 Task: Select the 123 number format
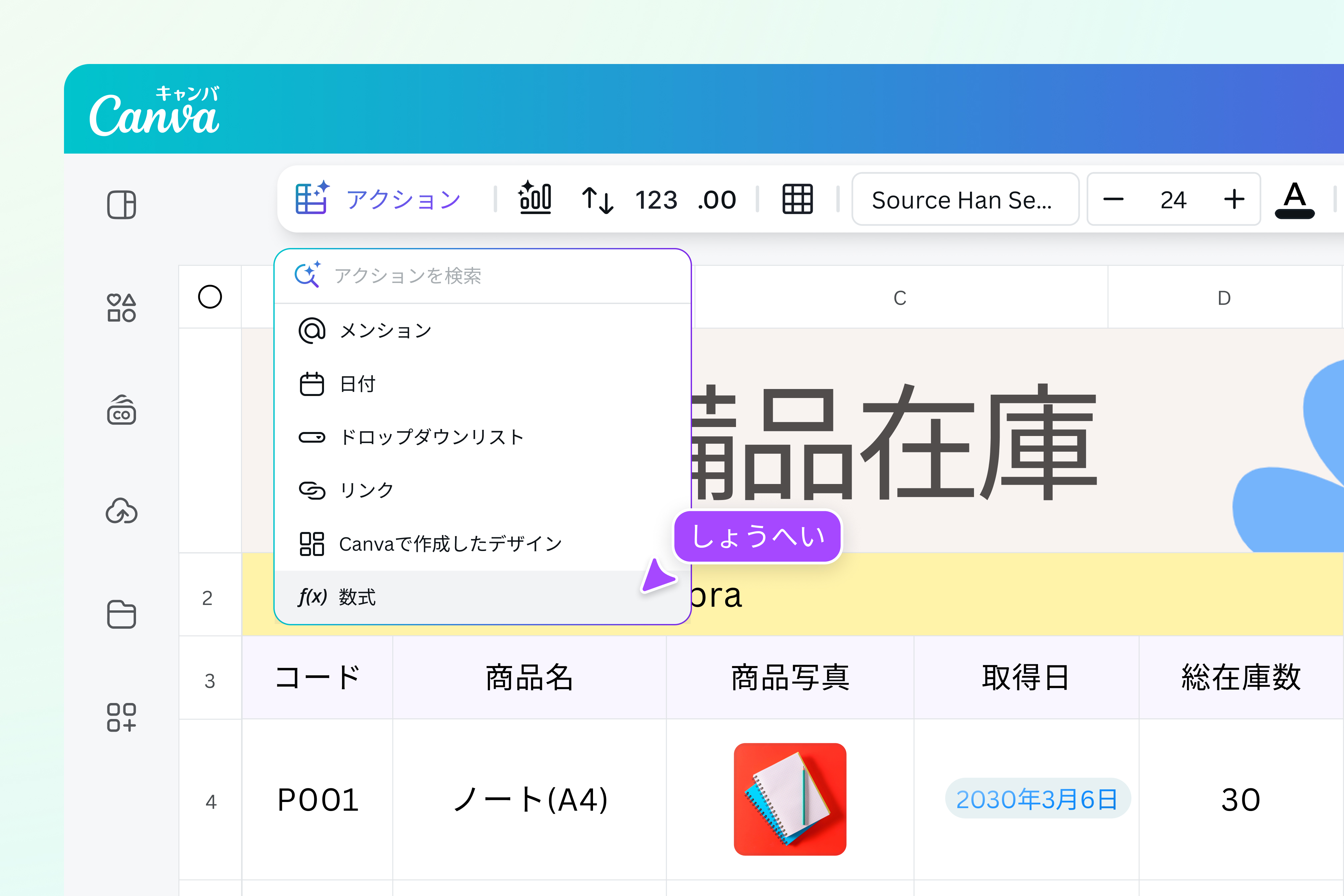tap(656, 200)
